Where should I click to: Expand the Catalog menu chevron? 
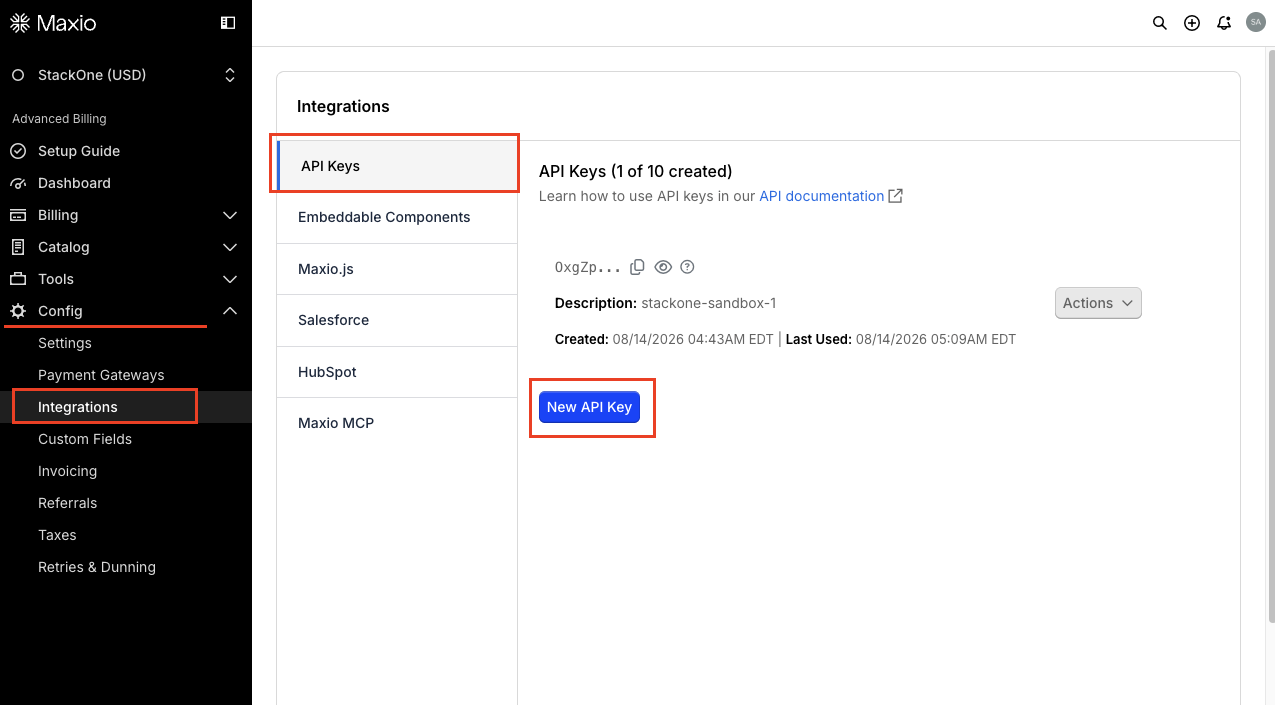click(x=230, y=247)
